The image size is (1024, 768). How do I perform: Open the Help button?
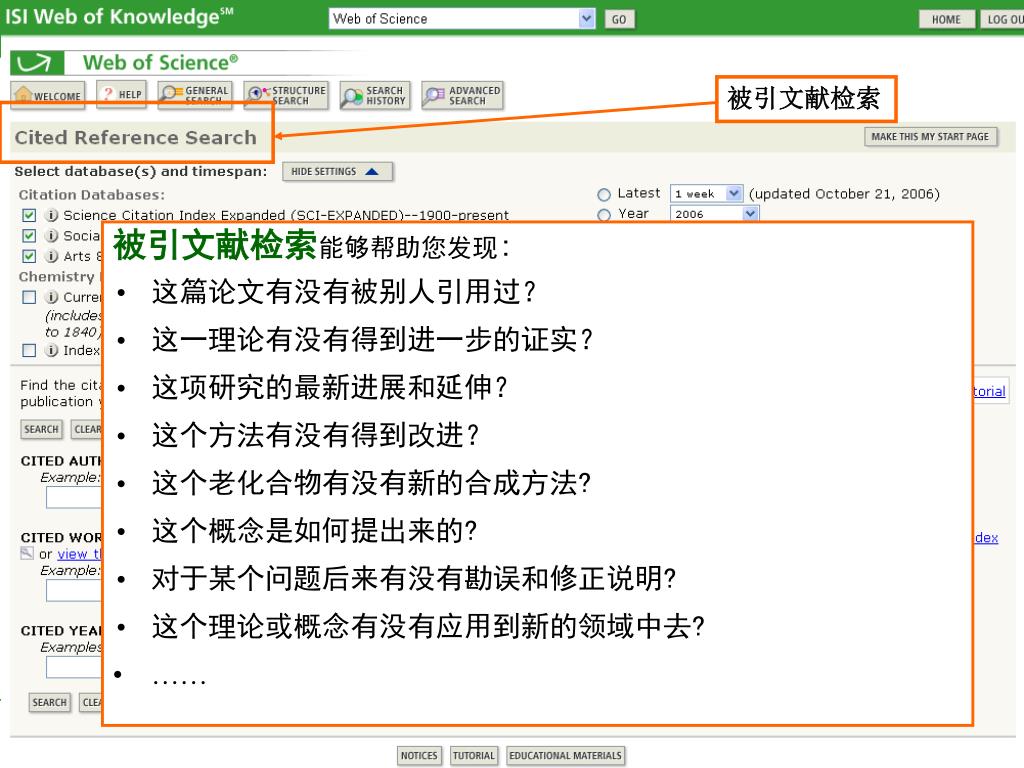click(121, 95)
